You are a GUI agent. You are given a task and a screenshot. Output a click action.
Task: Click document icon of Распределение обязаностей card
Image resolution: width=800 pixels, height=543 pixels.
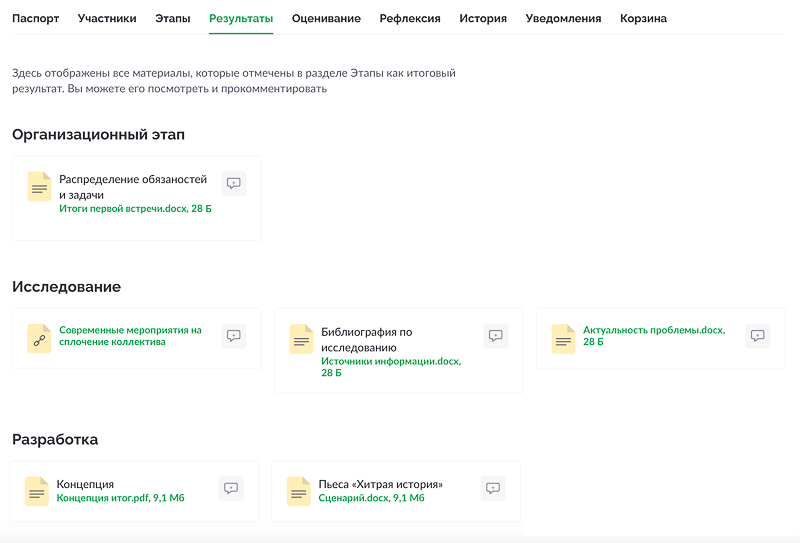pyautogui.click(x=39, y=186)
